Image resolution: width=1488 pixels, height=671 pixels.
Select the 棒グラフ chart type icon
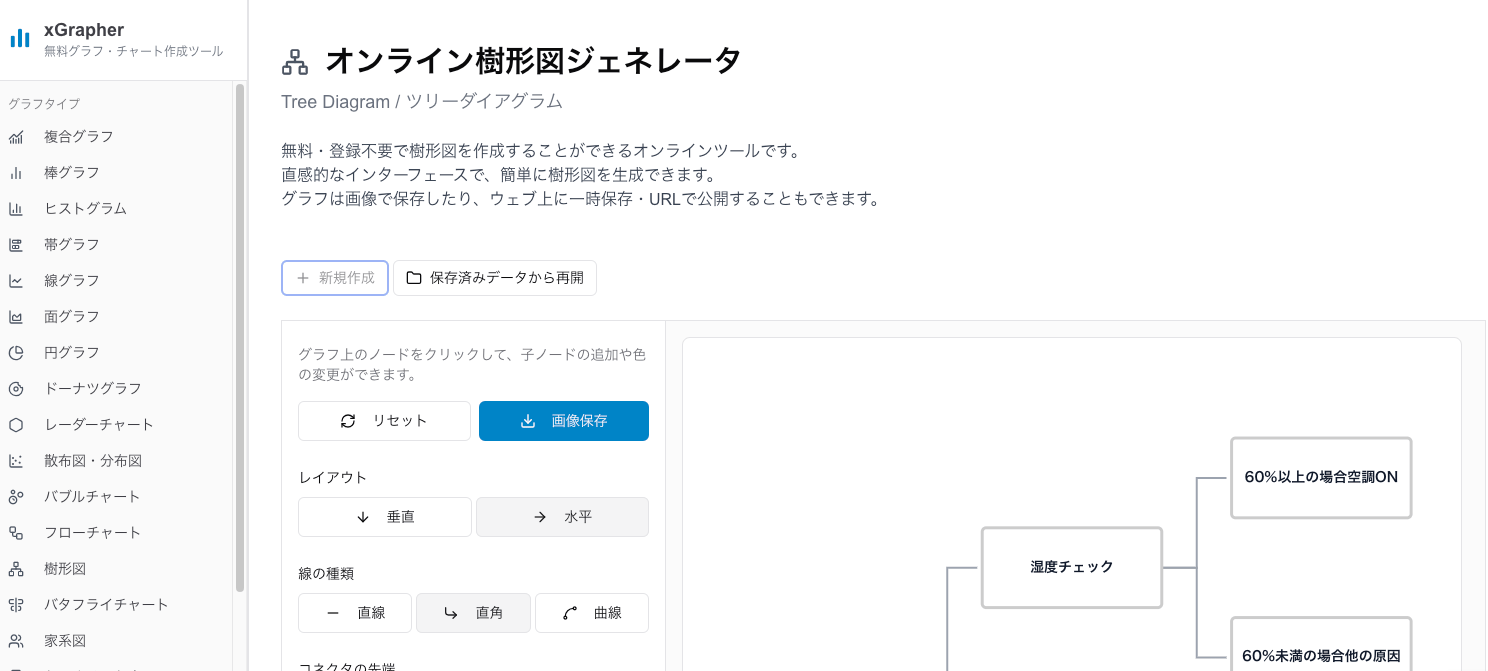coord(17,172)
